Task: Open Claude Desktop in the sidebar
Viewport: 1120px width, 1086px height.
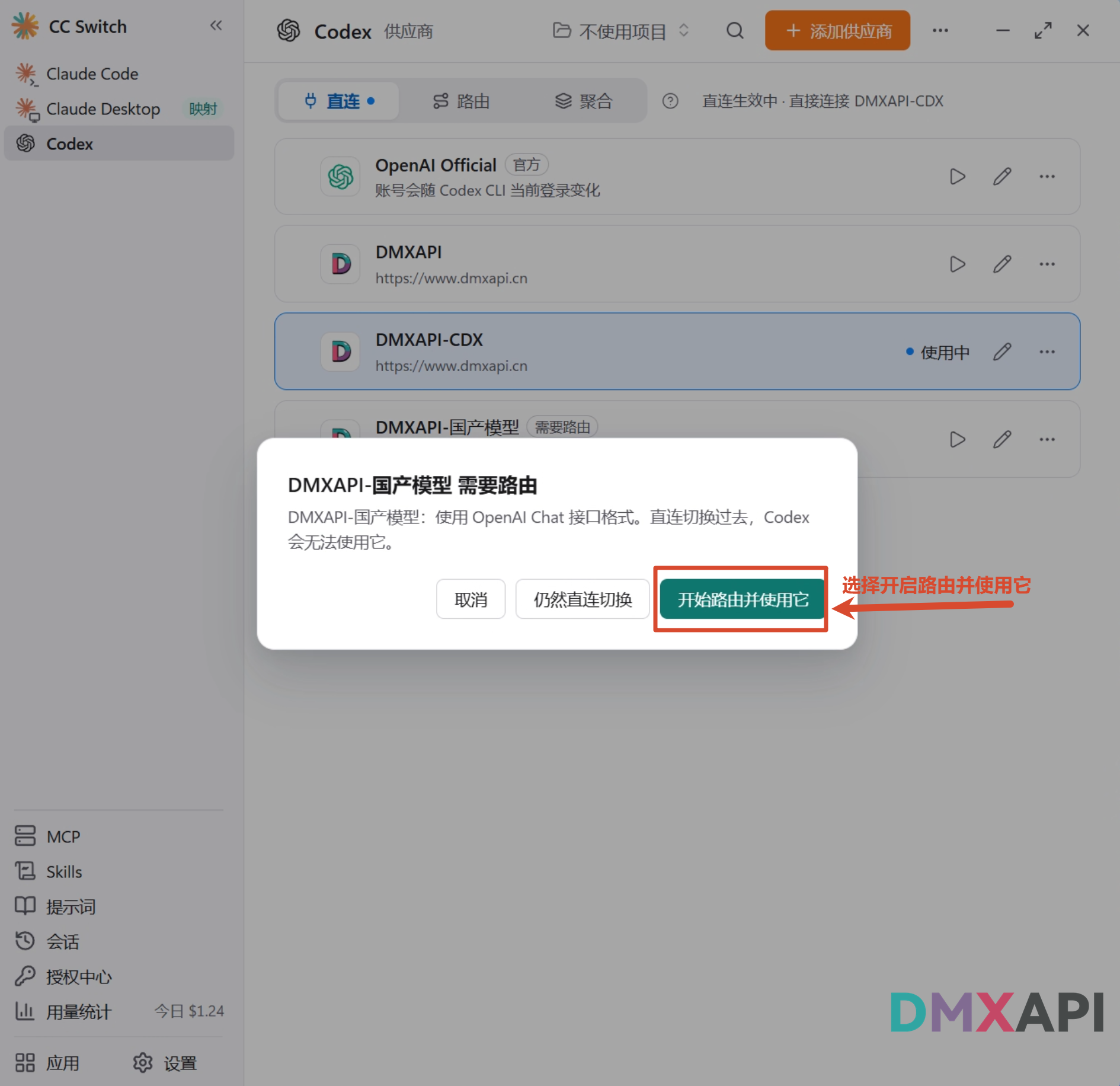Action: (x=119, y=109)
